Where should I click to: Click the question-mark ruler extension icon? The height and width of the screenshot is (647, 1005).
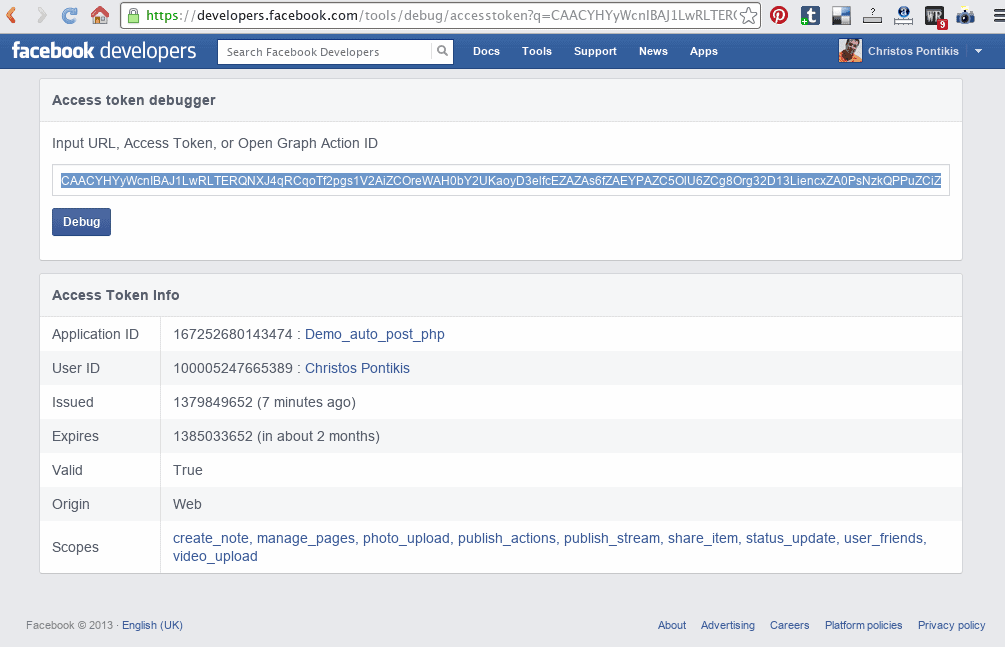click(x=872, y=15)
